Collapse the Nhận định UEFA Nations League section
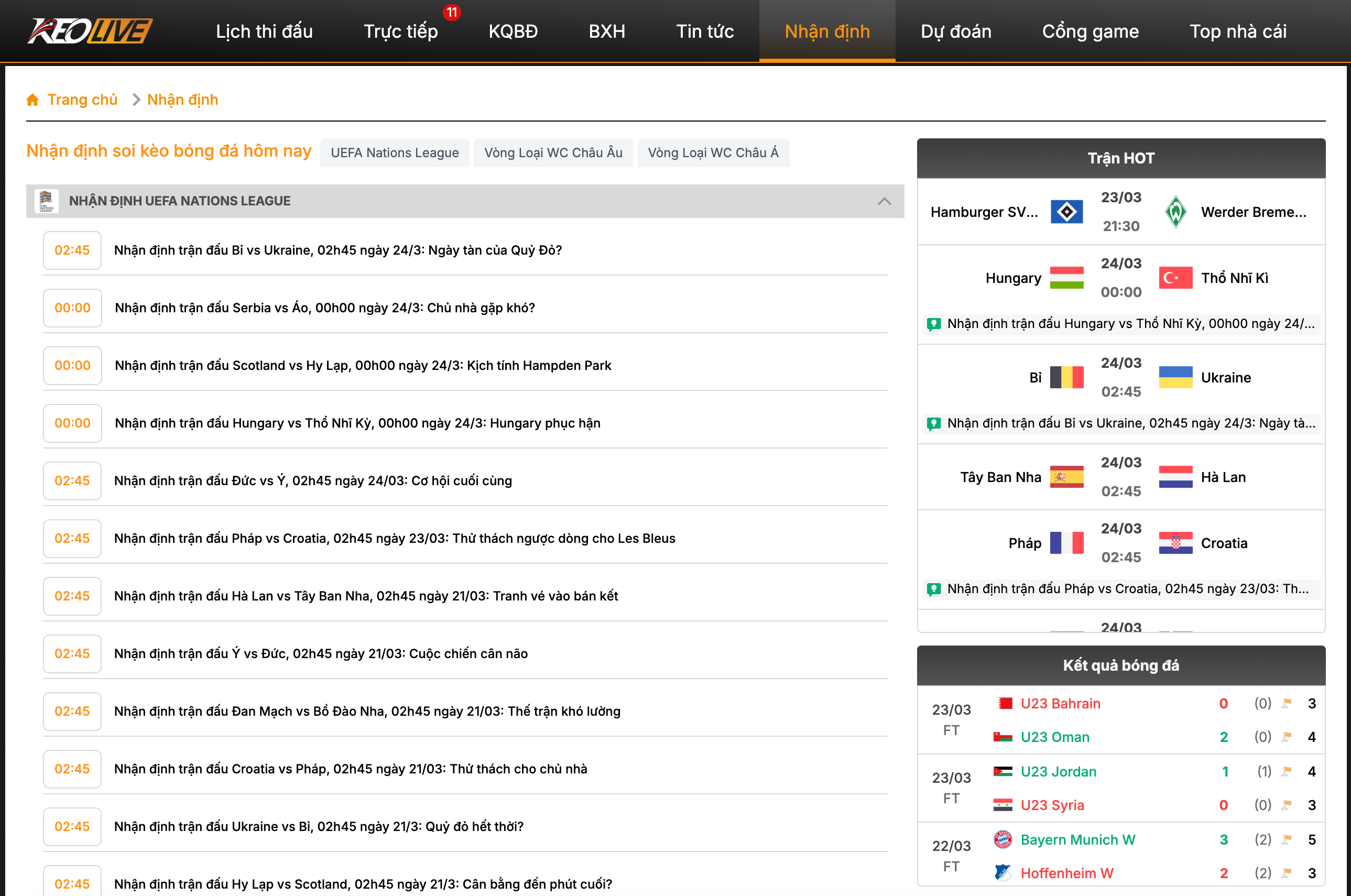This screenshot has width=1351, height=896. (884, 201)
